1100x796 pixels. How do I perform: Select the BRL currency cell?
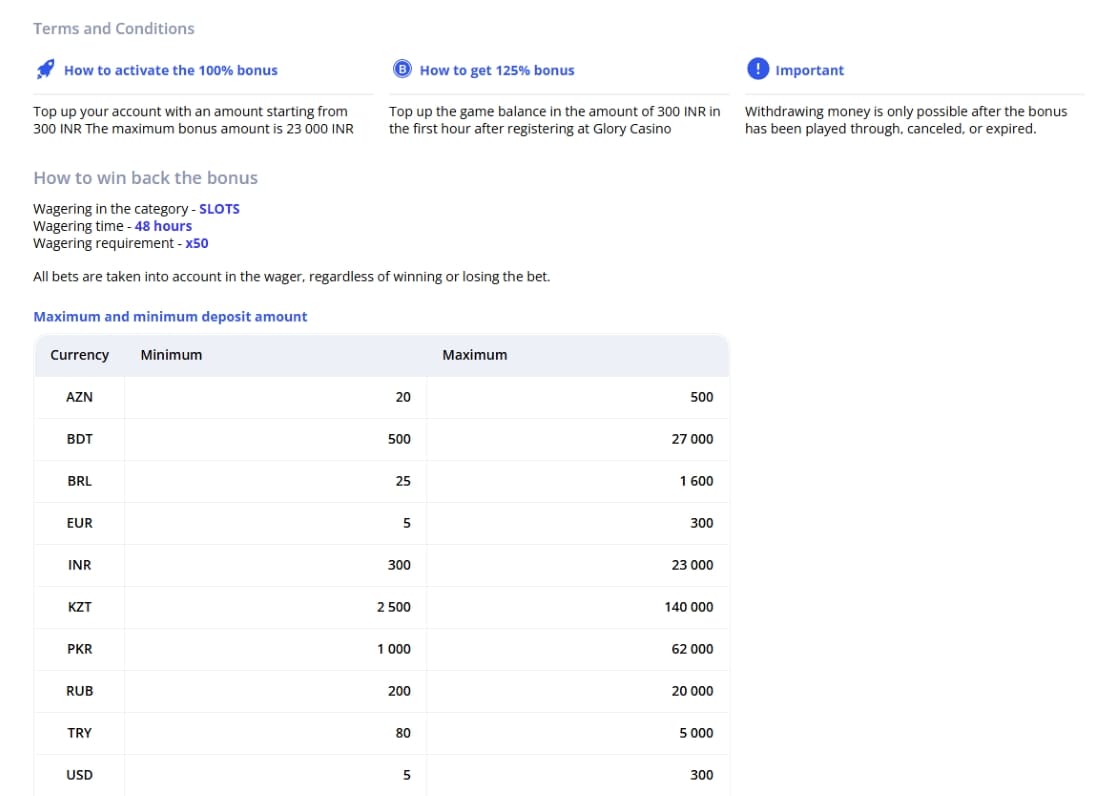click(x=79, y=481)
